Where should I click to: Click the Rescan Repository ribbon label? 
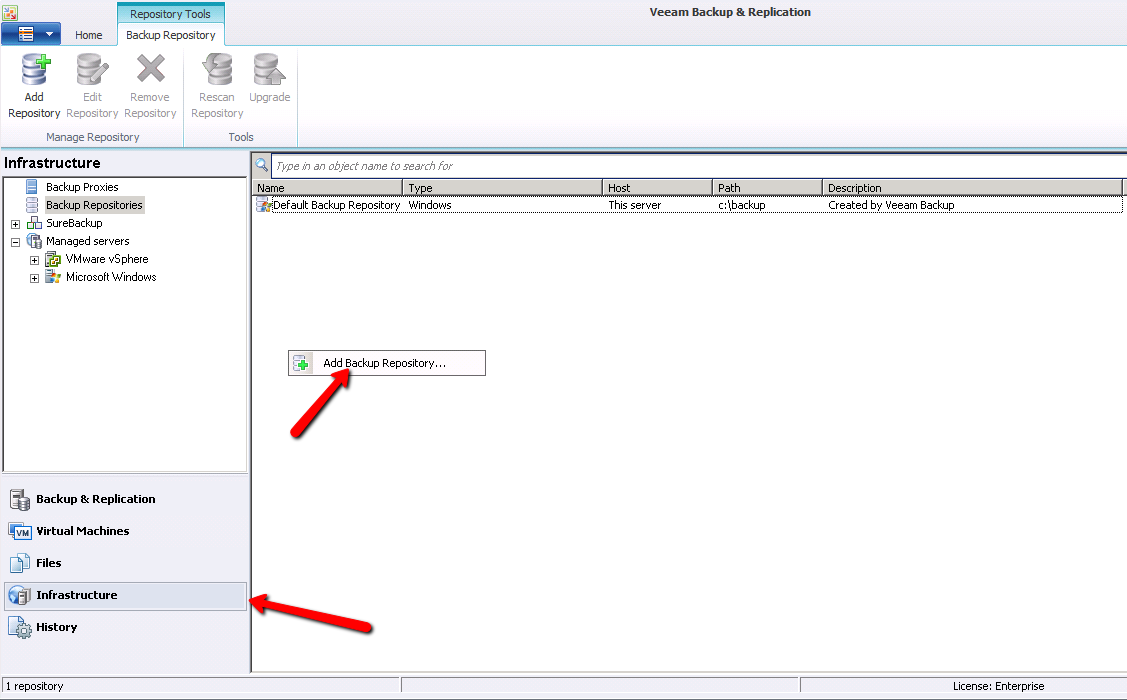pos(217,105)
